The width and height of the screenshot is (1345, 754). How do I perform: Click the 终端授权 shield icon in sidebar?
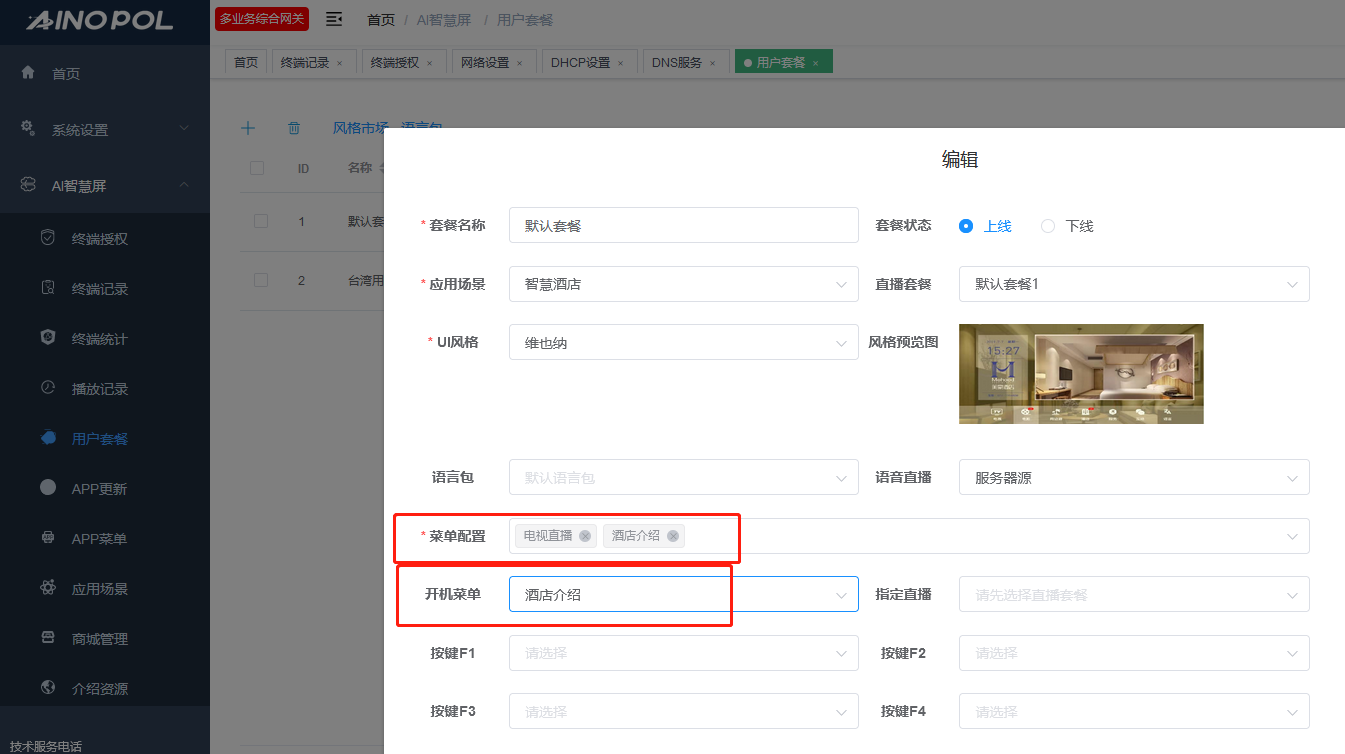click(x=48, y=238)
